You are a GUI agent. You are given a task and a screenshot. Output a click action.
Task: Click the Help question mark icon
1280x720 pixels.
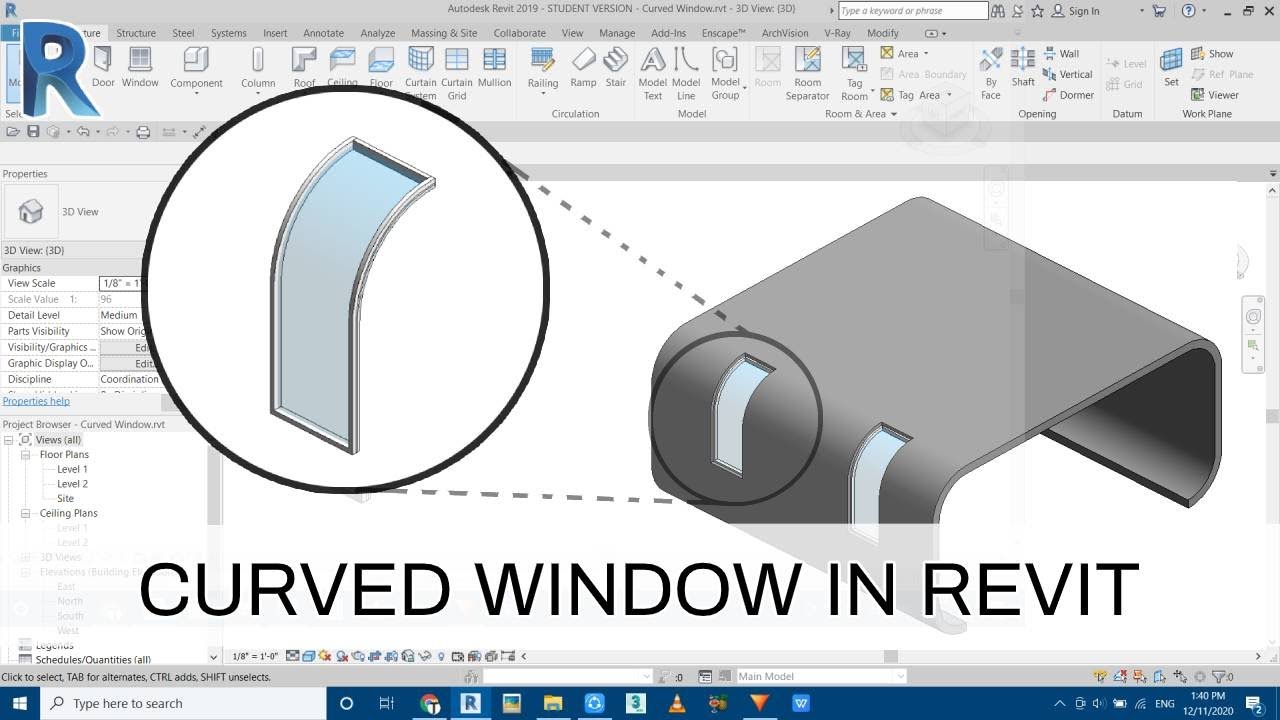1188,11
